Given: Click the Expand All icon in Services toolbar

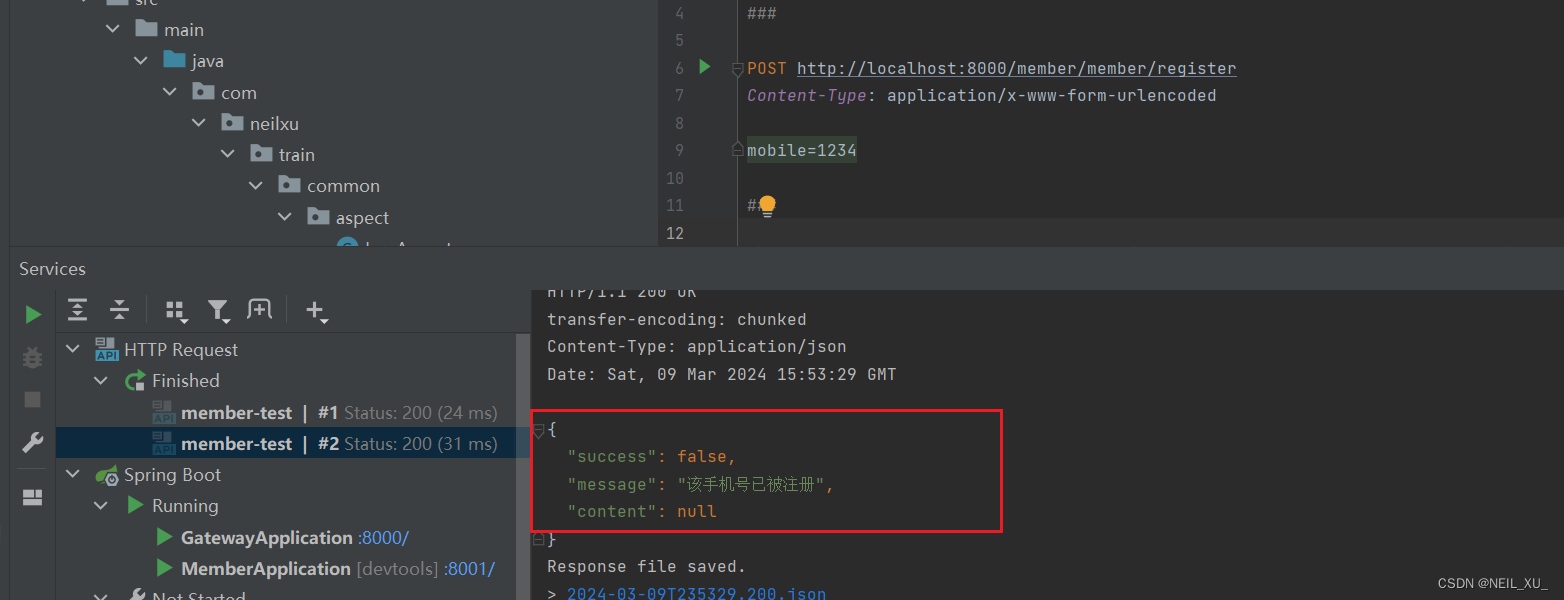Looking at the screenshot, I should click(x=77, y=310).
